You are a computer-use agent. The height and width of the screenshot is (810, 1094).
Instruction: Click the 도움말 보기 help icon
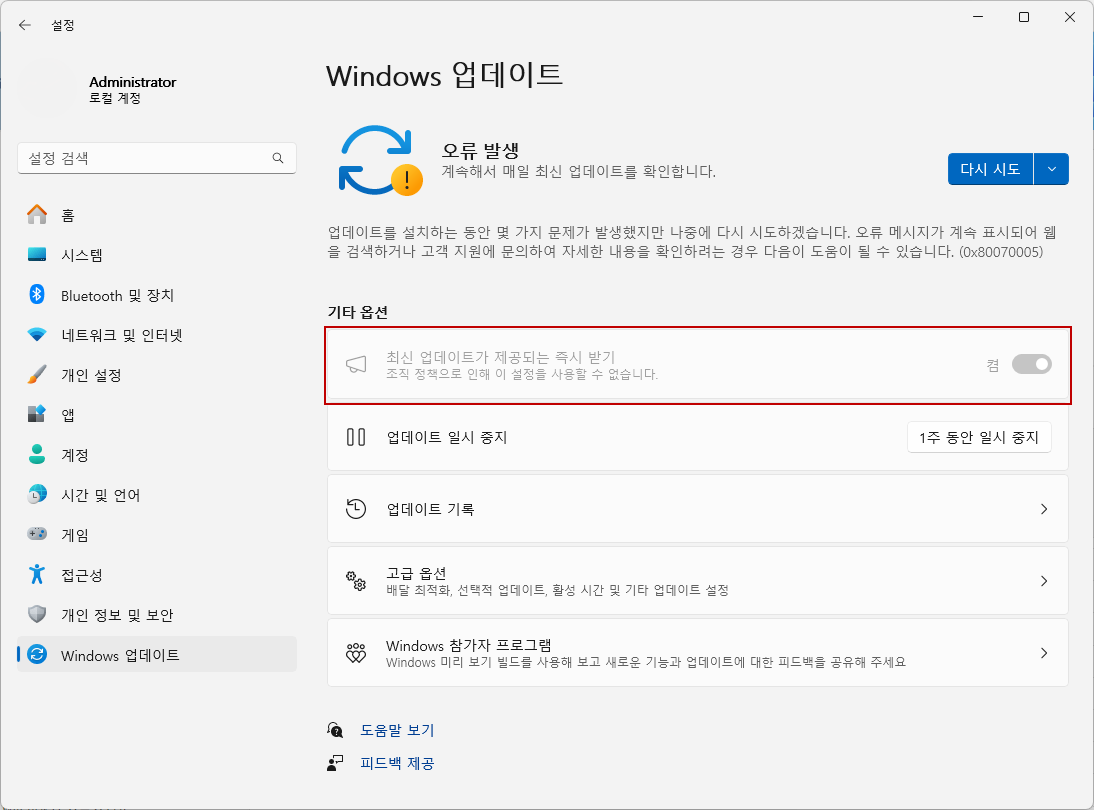(335, 730)
